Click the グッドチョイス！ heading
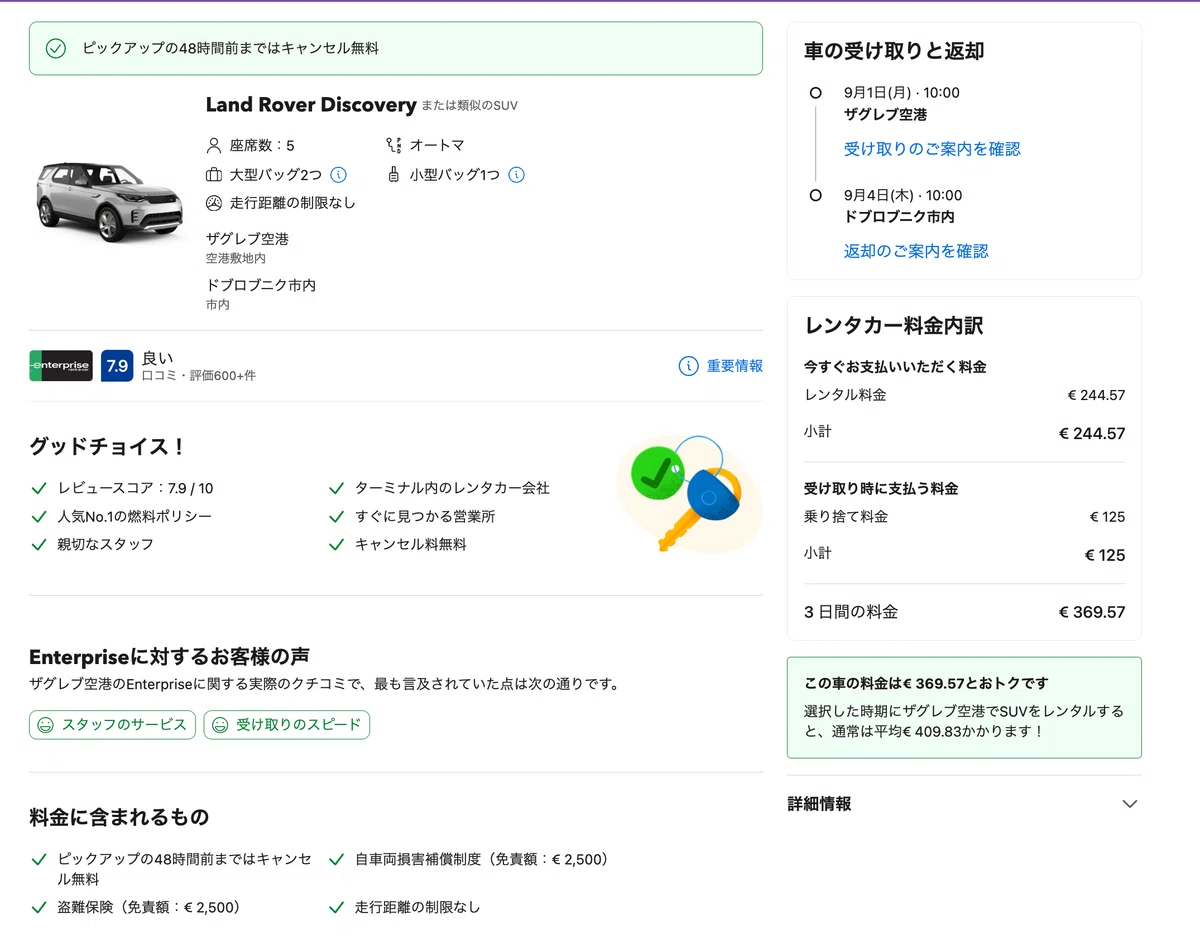1200x943 pixels. click(x=108, y=447)
